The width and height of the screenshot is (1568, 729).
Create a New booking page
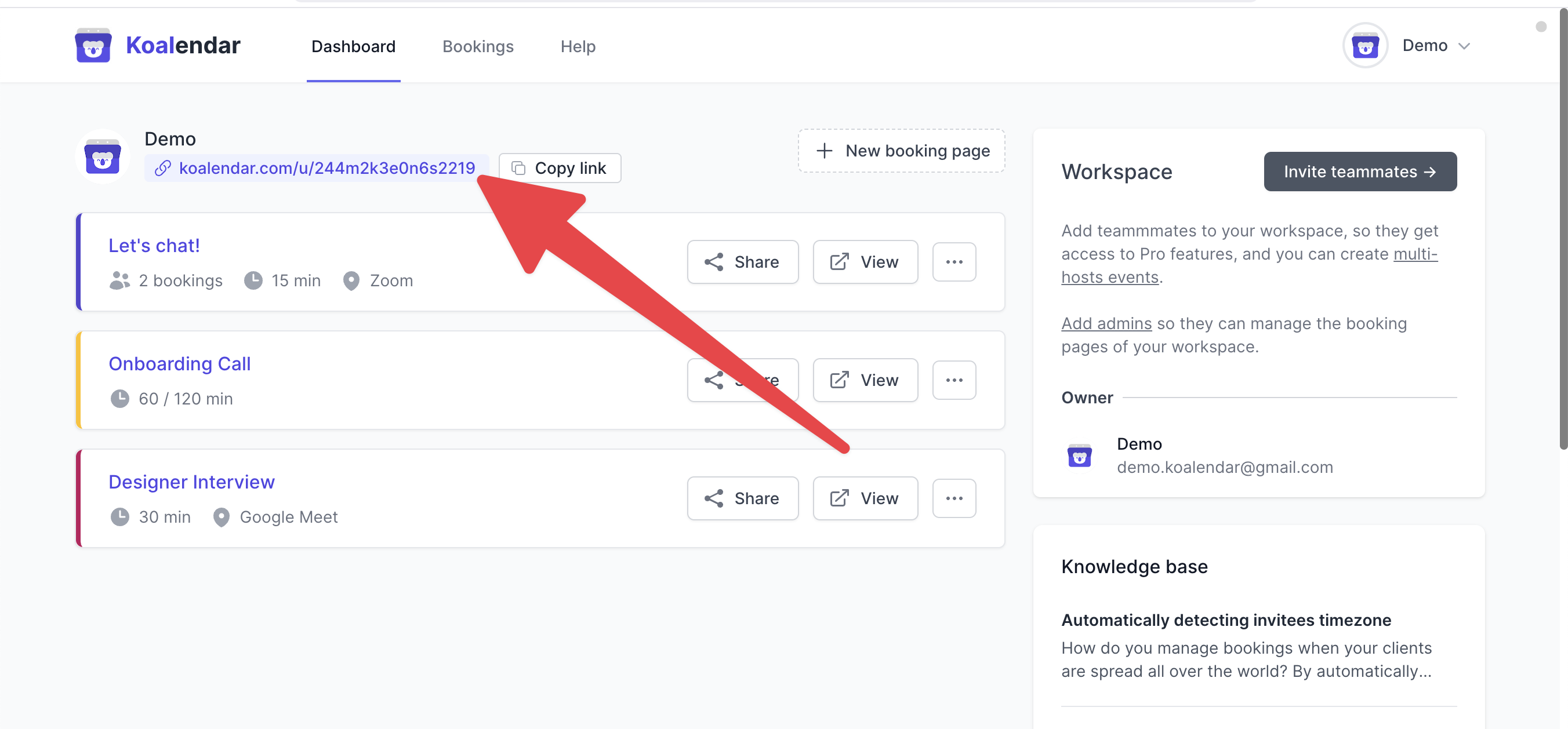point(902,150)
